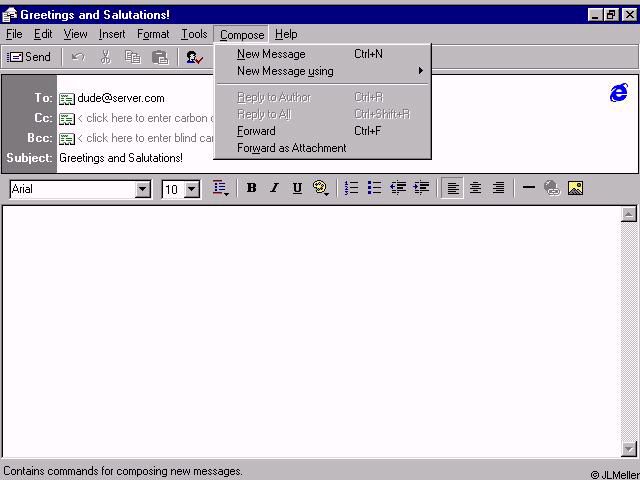Click the Undo toolbar icon
The image size is (640, 480).
pyautogui.click(x=78, y=57)
